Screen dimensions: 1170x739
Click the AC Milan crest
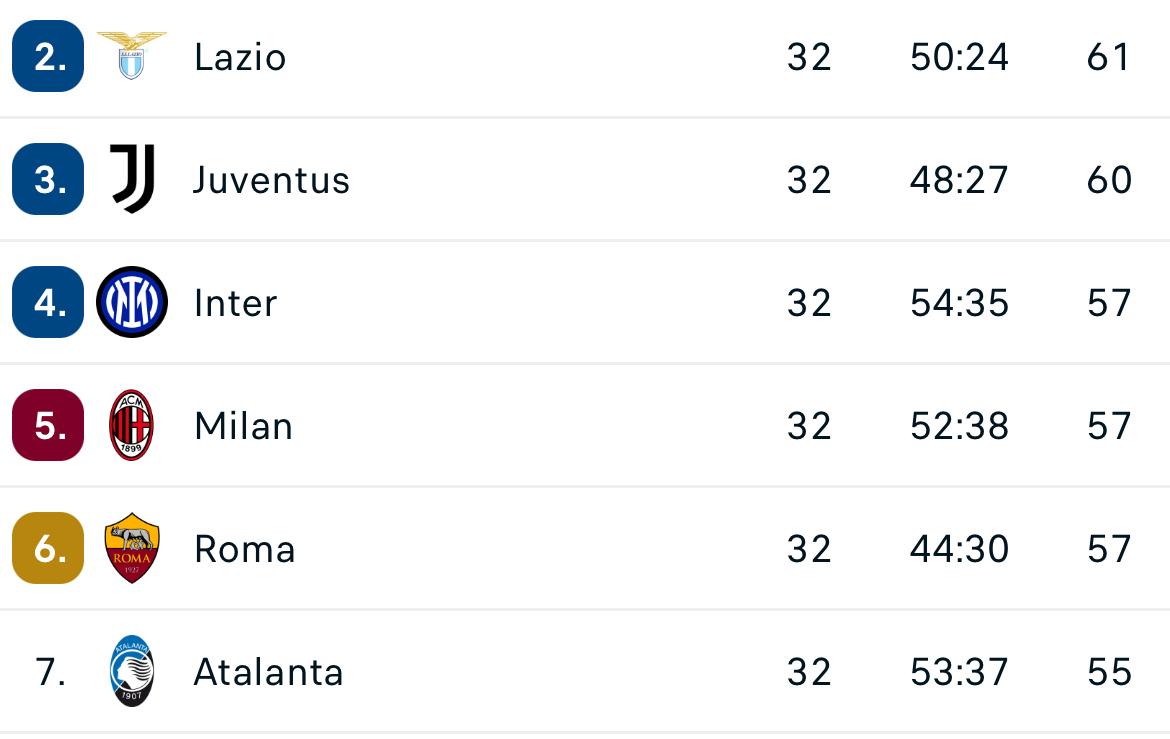pyautogui.click(x=131, y=426)
